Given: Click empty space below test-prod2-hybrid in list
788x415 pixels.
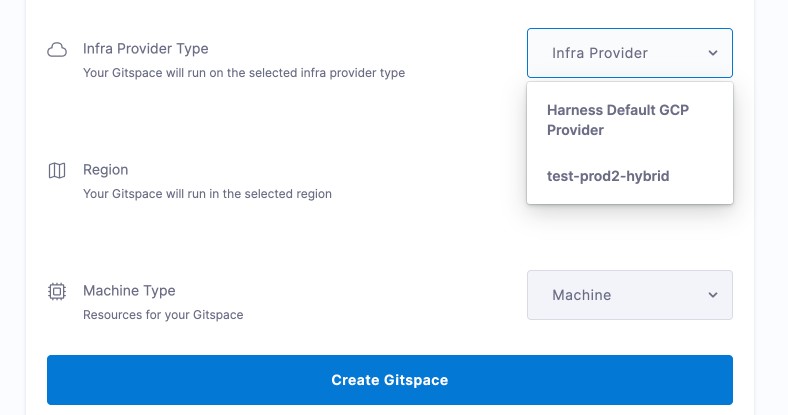Looking at the screenshot, I should [629, 197].
